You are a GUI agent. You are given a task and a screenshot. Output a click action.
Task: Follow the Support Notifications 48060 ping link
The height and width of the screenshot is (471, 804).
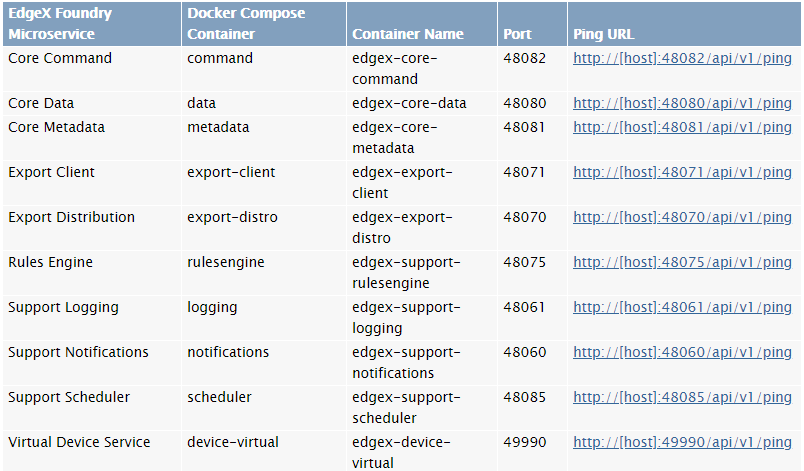pos(682,353)
